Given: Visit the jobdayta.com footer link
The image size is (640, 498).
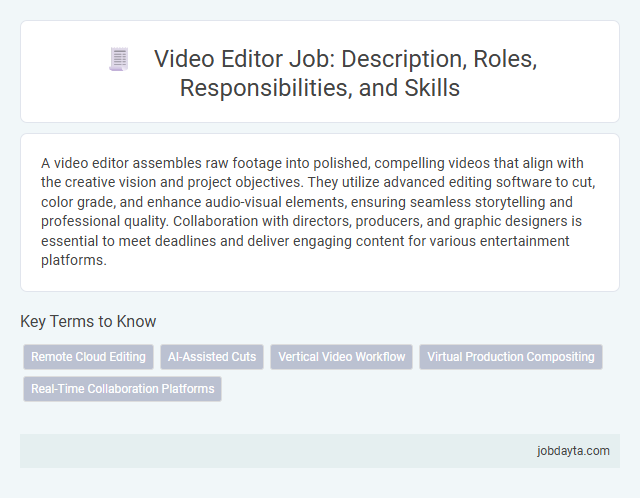Looking at the screenshot, I should point(573,451).
